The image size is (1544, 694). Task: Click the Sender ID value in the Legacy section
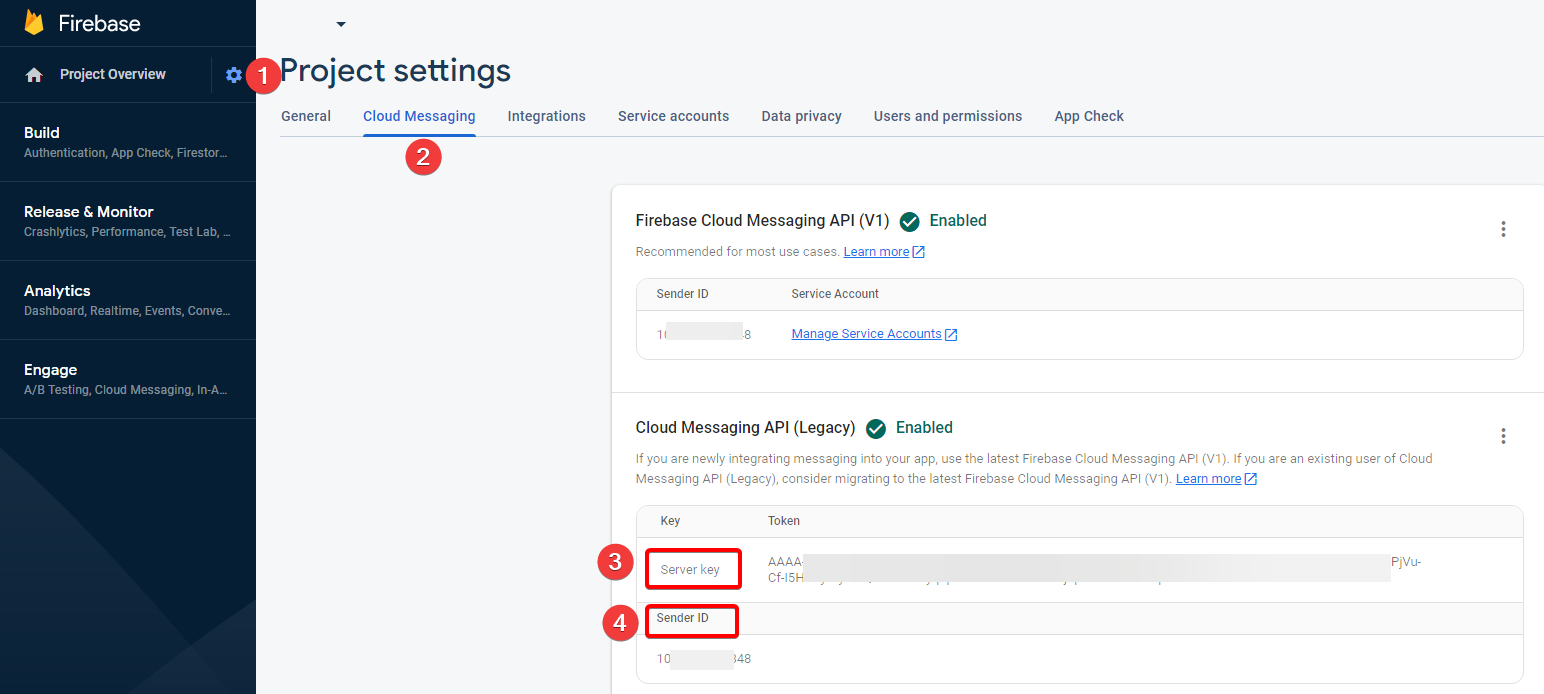(x=704, y=659)
